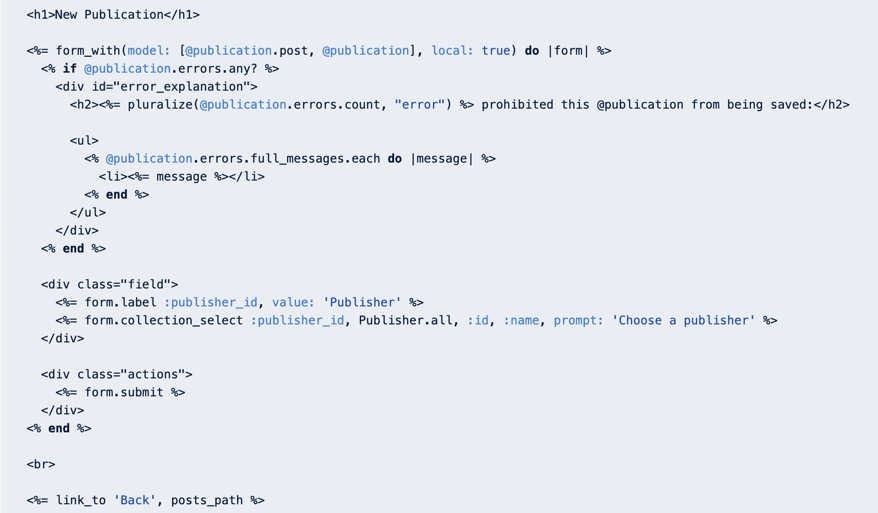This screenshot has width=878, height=513.
Task: Click the form.submit line
Action: point(120,392)
